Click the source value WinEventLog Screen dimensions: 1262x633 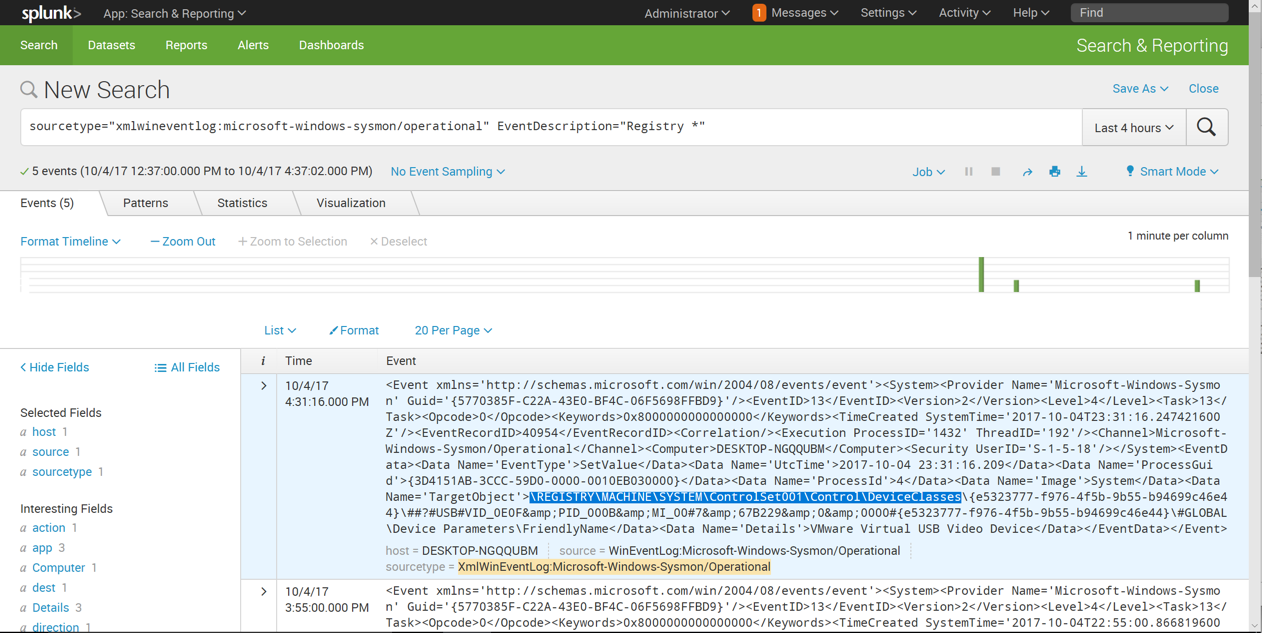(x=754, y=551)
